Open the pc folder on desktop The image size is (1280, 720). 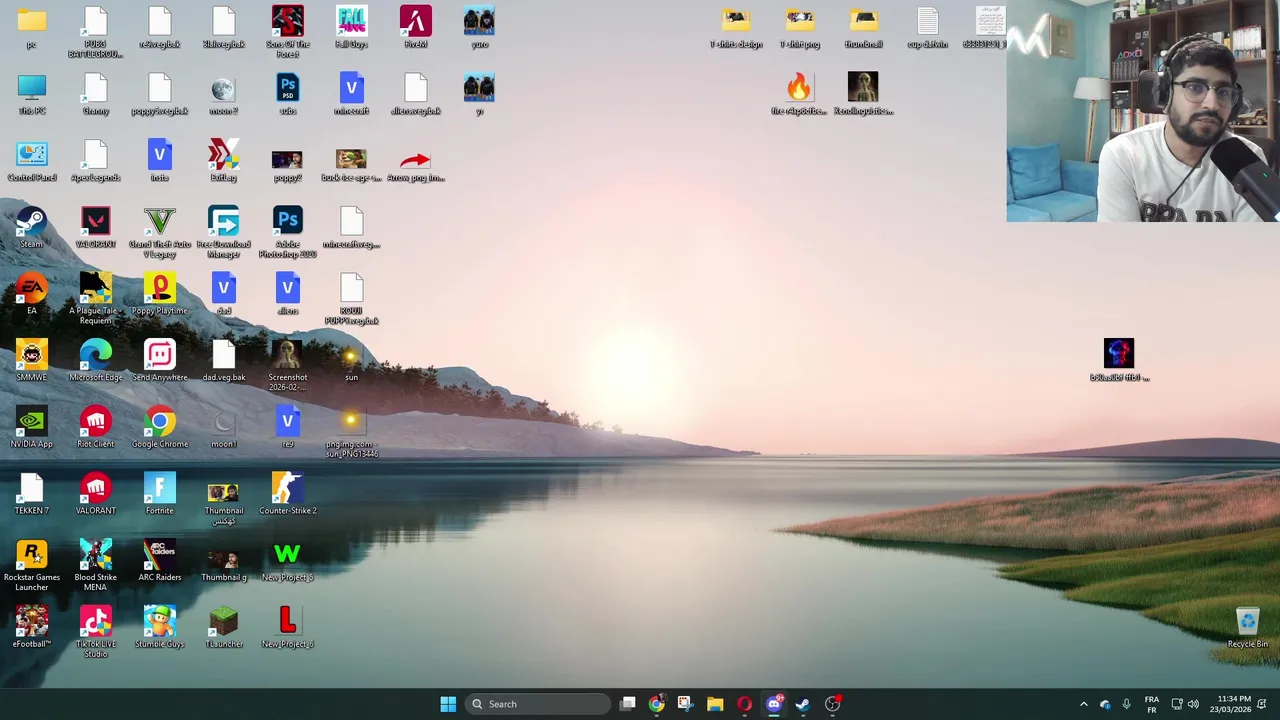[x=31, y=28]
